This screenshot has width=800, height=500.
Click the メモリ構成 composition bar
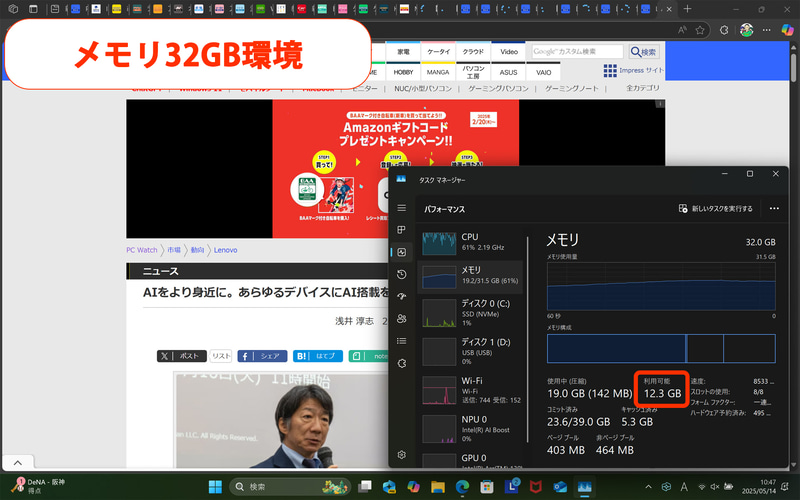(661, 348)
